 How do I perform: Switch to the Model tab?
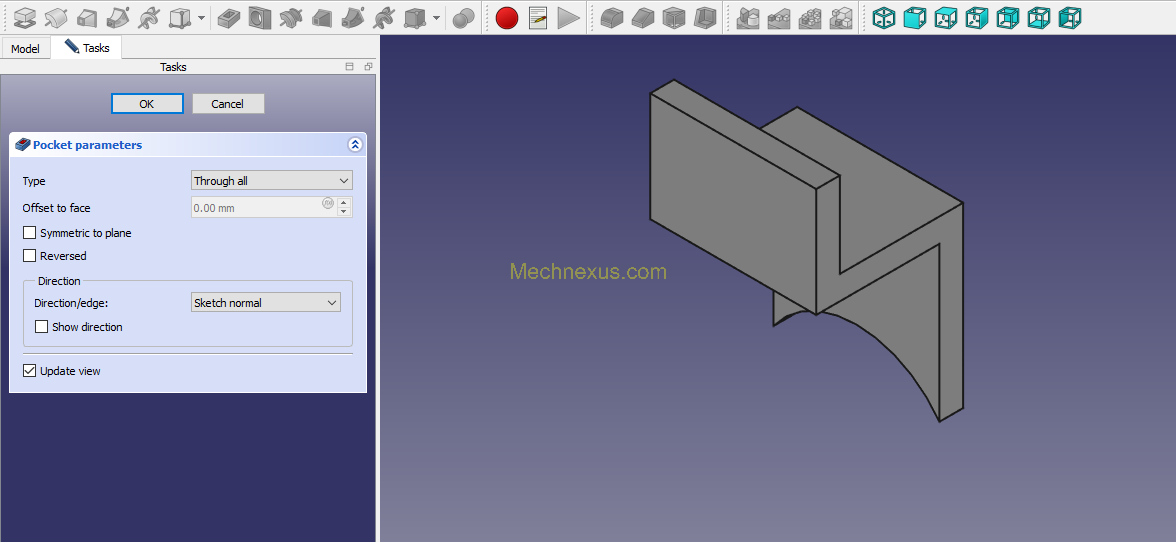pyautogui.click(x=25, y=49)
